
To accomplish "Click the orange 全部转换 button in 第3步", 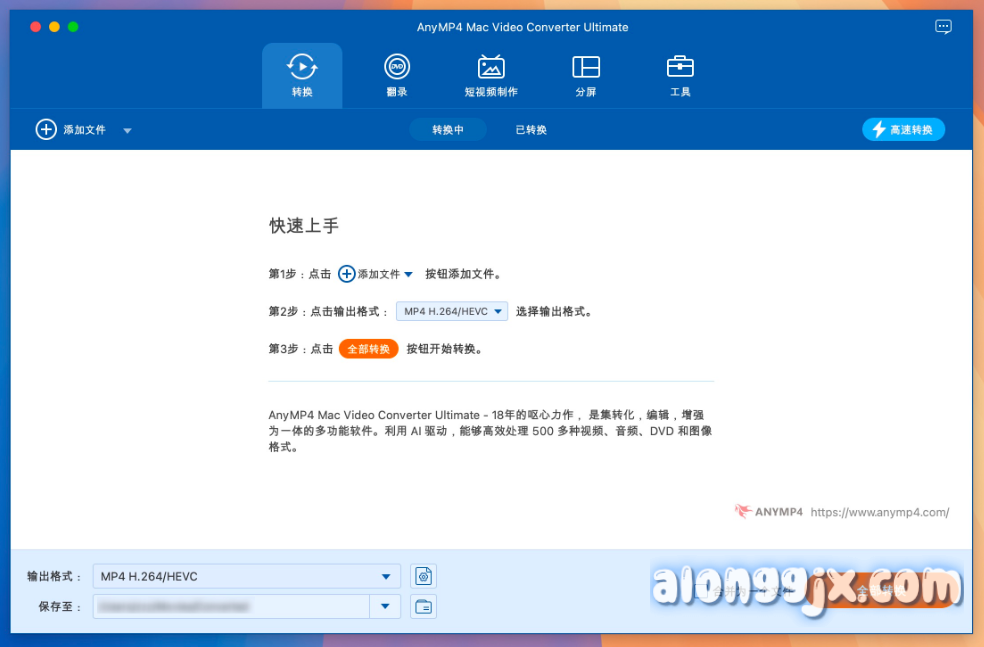I will point(368,349).
